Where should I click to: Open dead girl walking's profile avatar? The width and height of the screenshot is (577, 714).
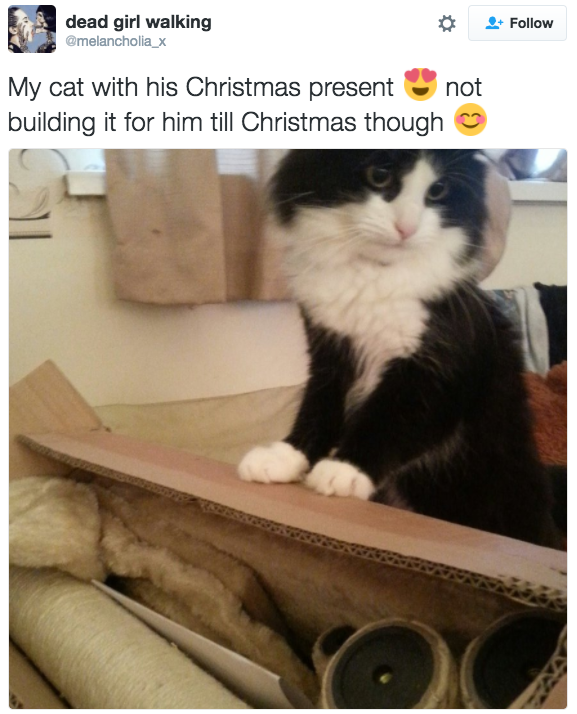tap(32, 29)
